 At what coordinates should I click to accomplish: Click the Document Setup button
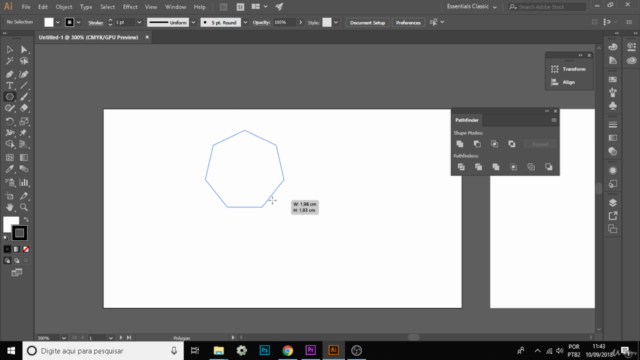click(x=367, y=22)
